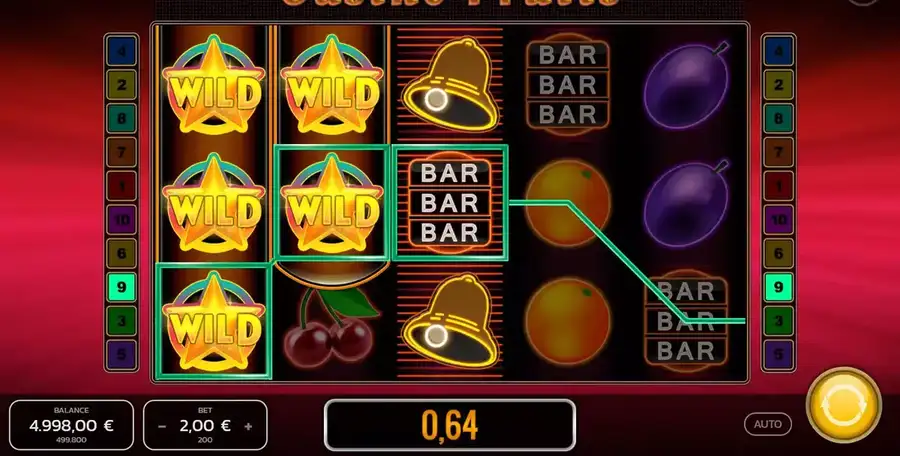This screenshot has height=456, width=900.
Task: Decrease bet with minus button
Action: (162, 427)
